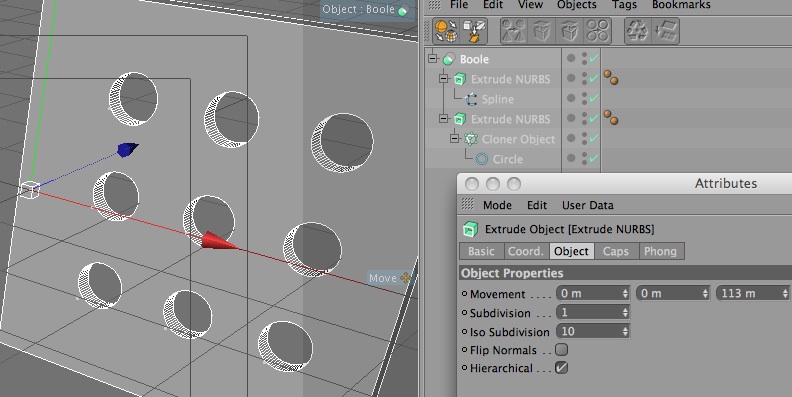Collapse the Extrude NURBS node containing Spline

click(x=443, y=78)
